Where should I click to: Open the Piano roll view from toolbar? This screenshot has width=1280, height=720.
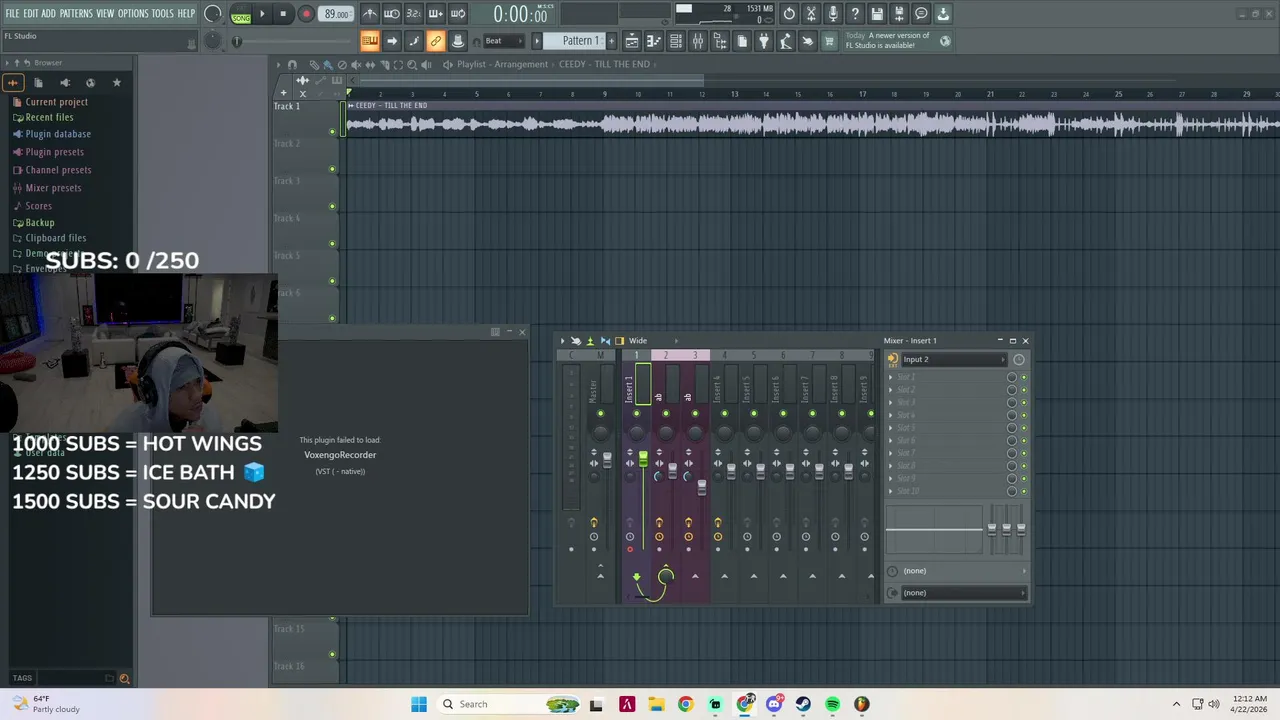point(654,41)
